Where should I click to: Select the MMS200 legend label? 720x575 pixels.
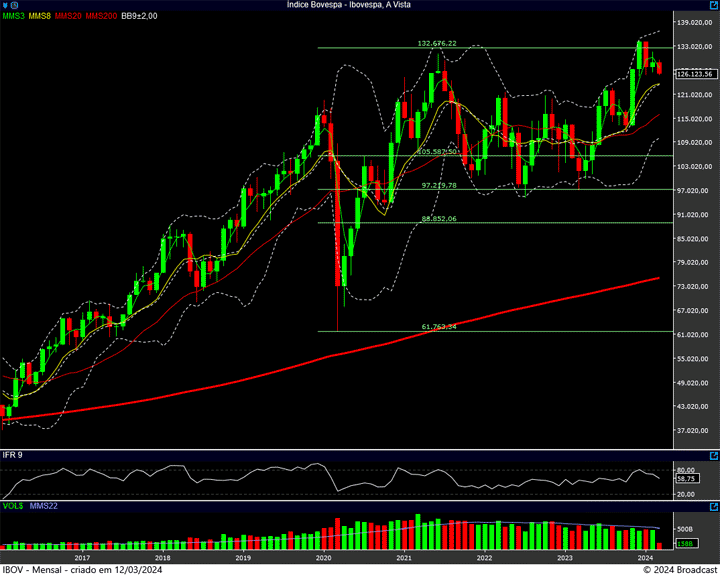pos(101,17)
